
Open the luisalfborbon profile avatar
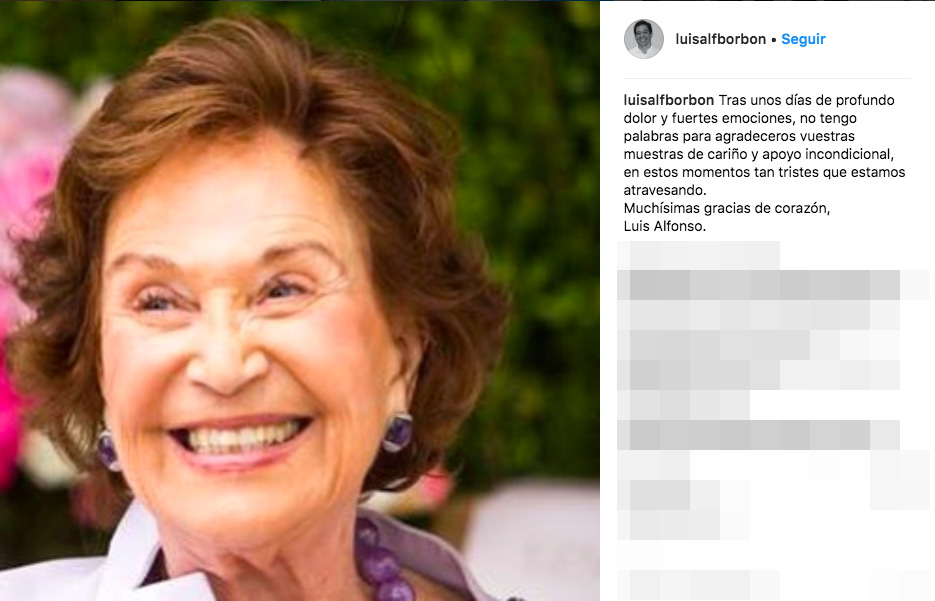(x=643, y=39)
